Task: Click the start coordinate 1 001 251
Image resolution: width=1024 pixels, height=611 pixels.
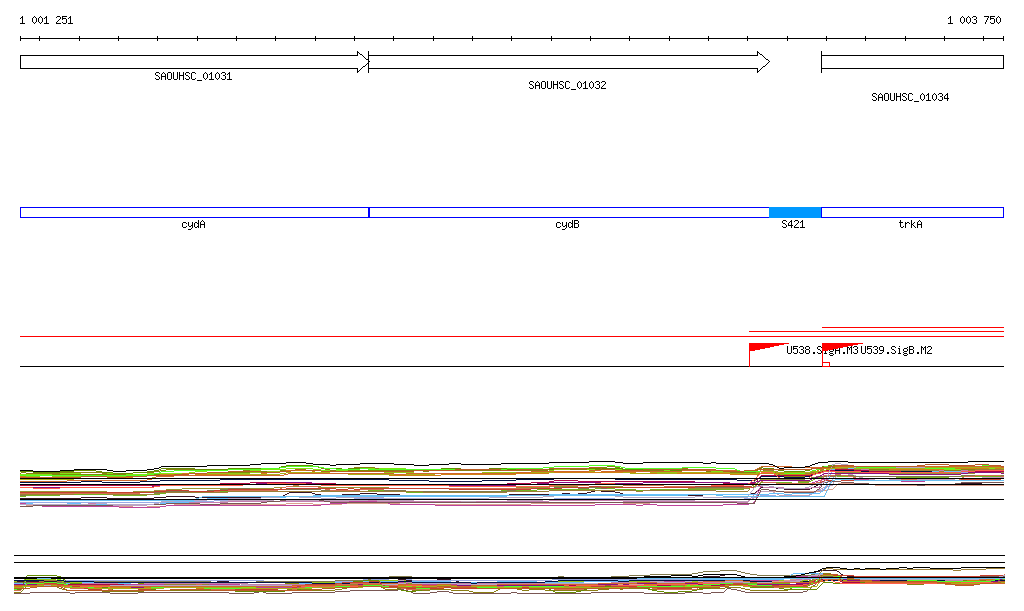Action: coord(46,20)
